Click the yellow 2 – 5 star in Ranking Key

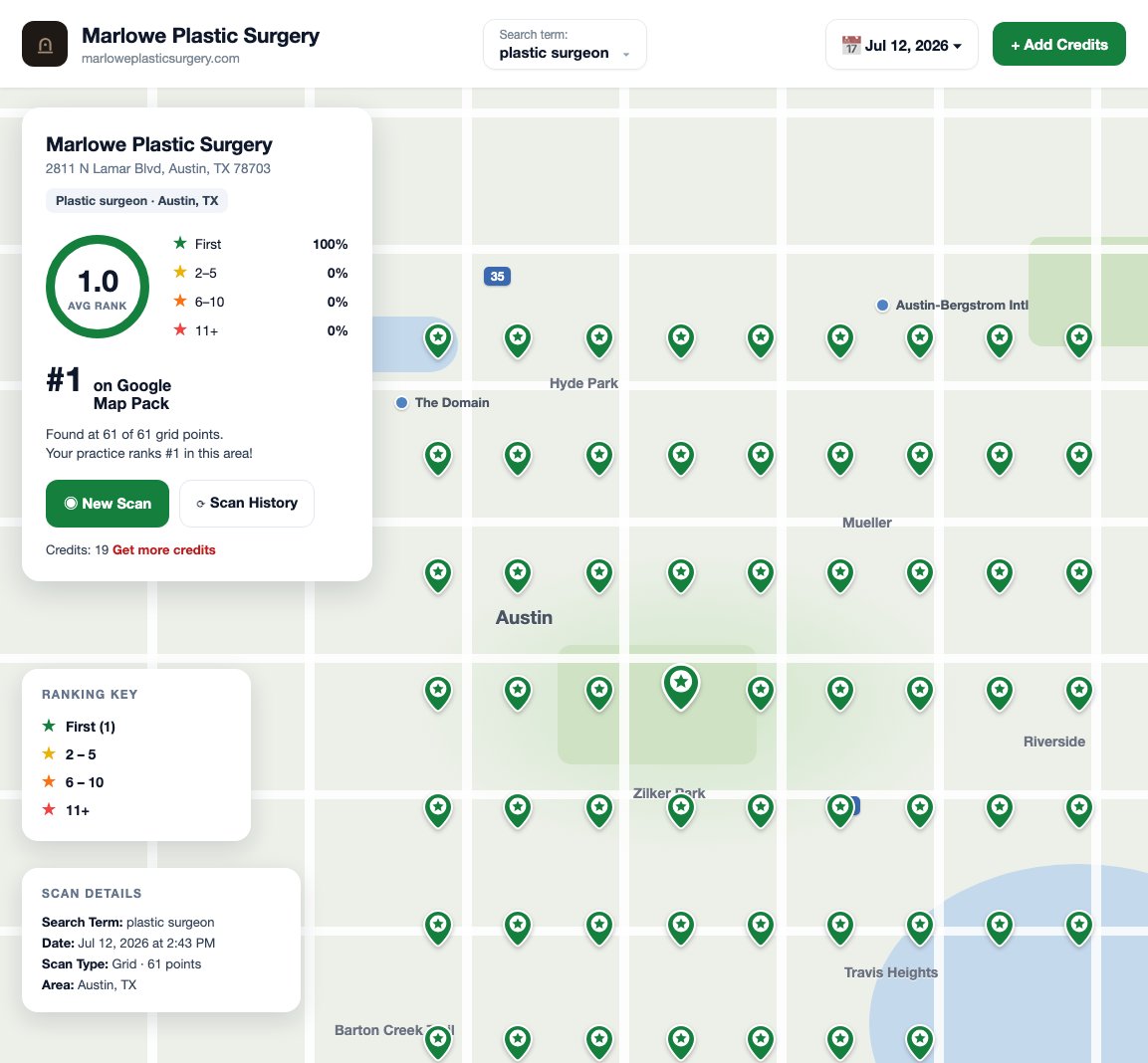tap(49, 753)
